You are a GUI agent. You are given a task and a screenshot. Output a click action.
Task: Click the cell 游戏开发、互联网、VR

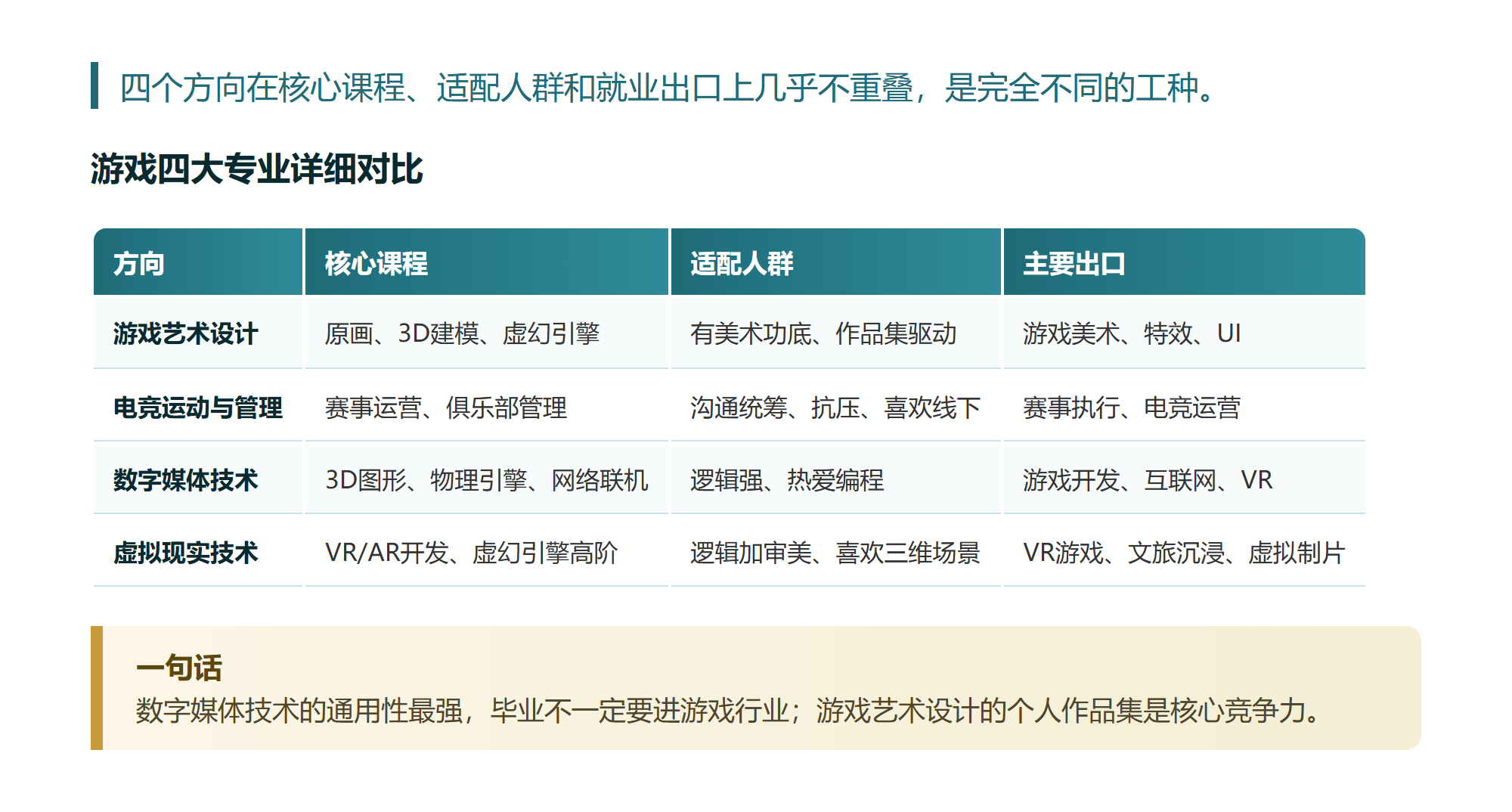point(1185,479)
